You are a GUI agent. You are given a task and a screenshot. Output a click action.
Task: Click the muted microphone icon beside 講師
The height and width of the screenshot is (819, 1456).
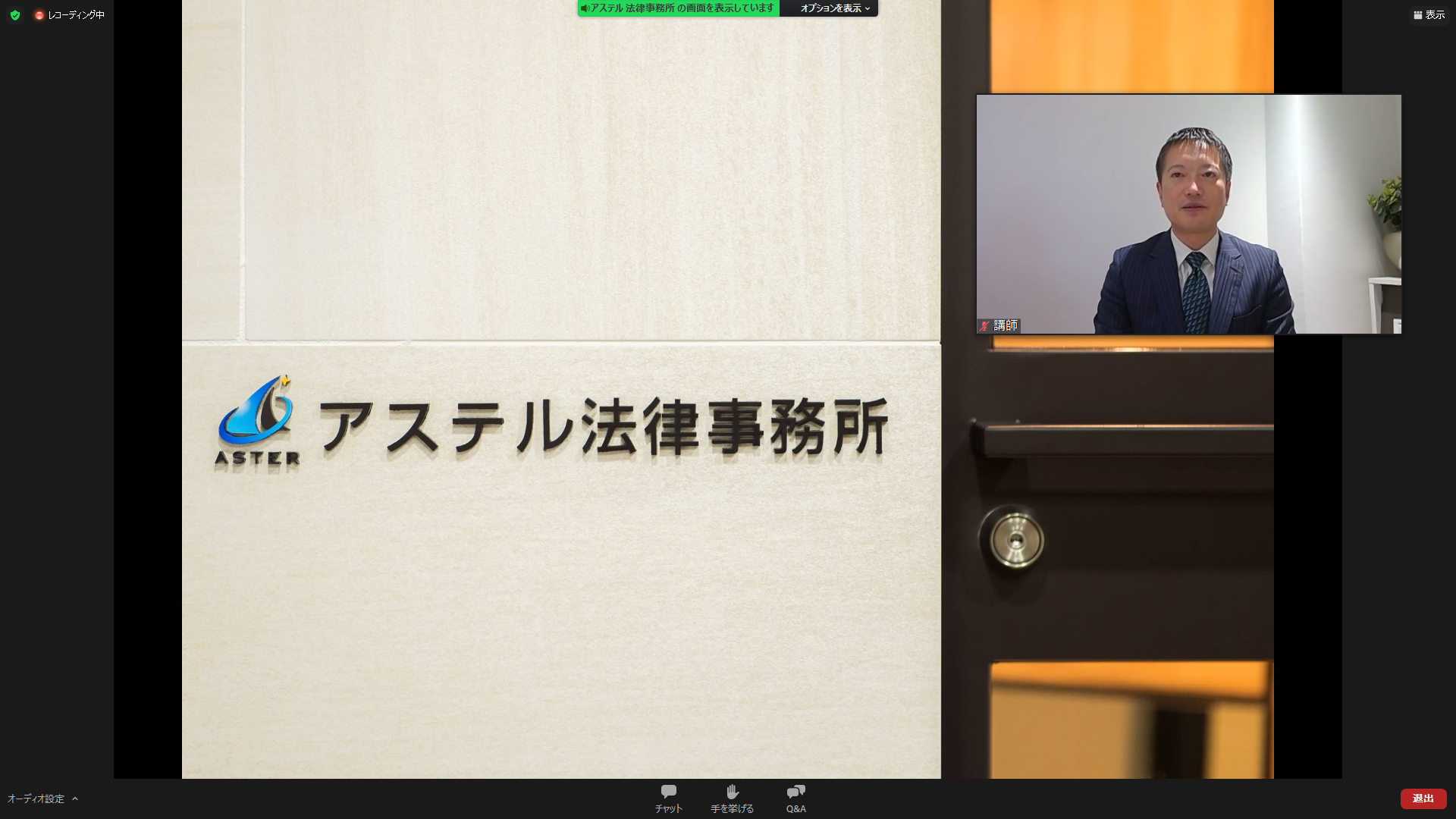coord(985,326)
